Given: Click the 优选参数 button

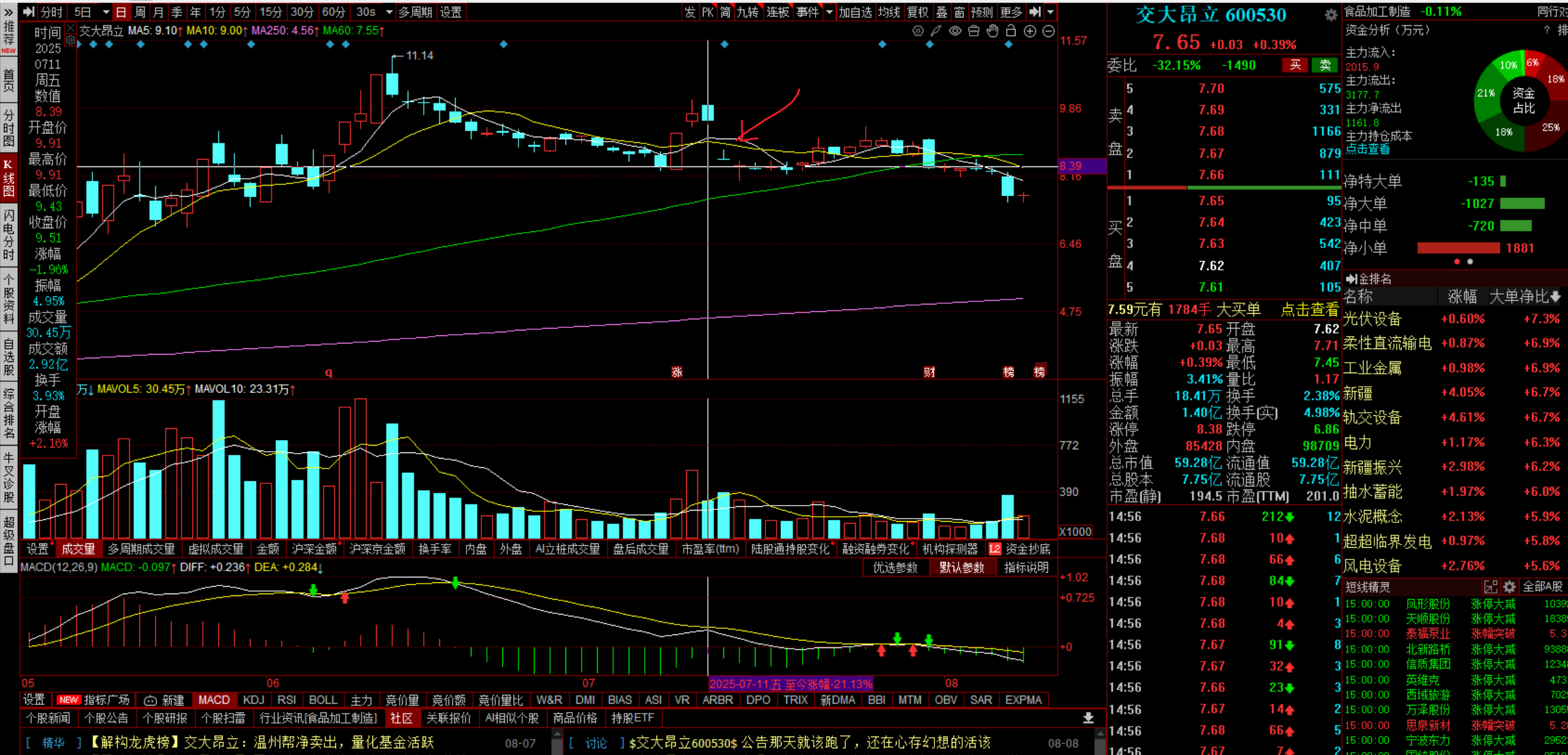Looking at the screenshot, I should (895, 567).
